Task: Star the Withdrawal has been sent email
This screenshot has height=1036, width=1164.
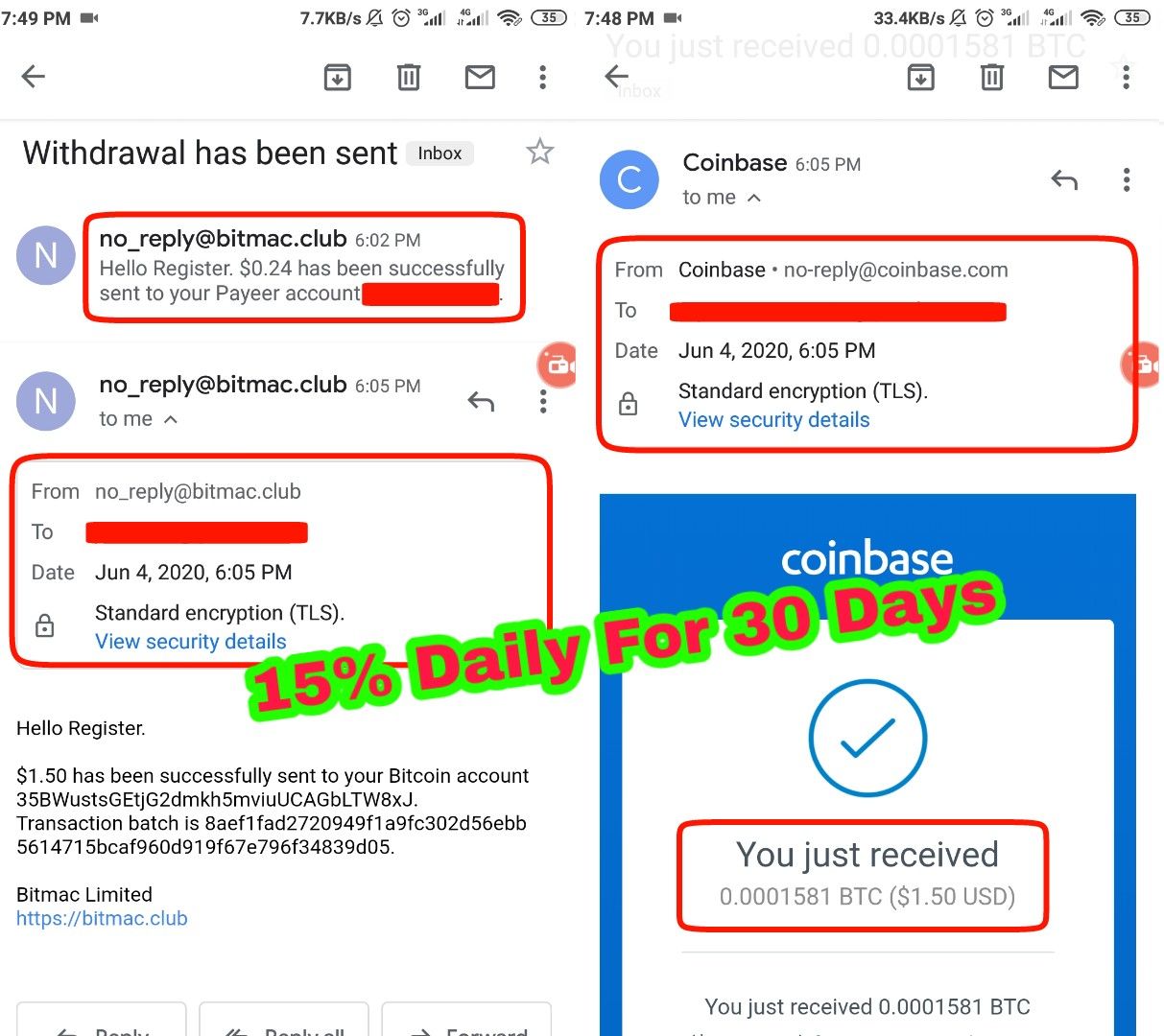Action: (540, 152)
